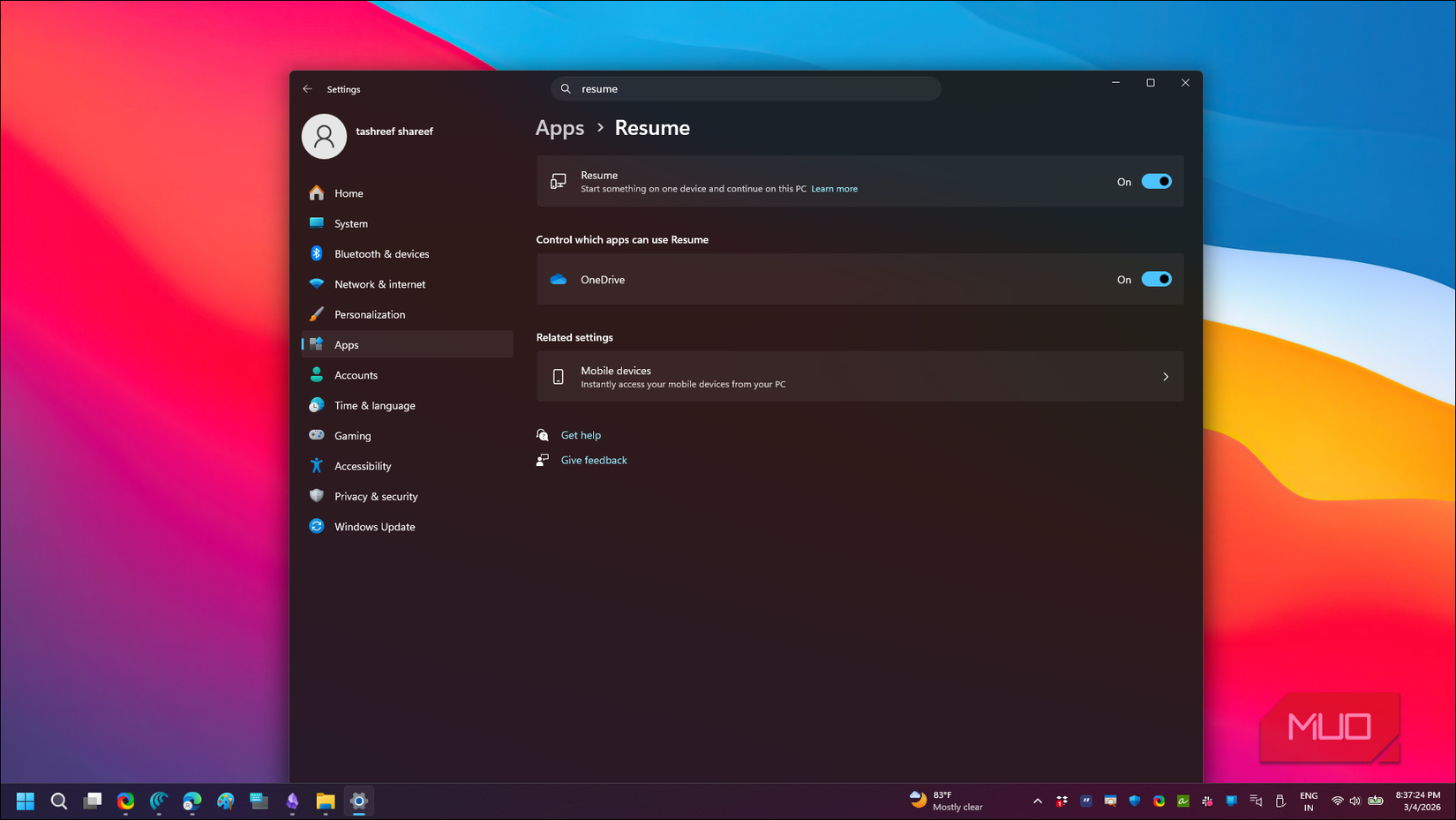Click the Give feedback link
1456x820 pixels.
click(x=593, y=460)
